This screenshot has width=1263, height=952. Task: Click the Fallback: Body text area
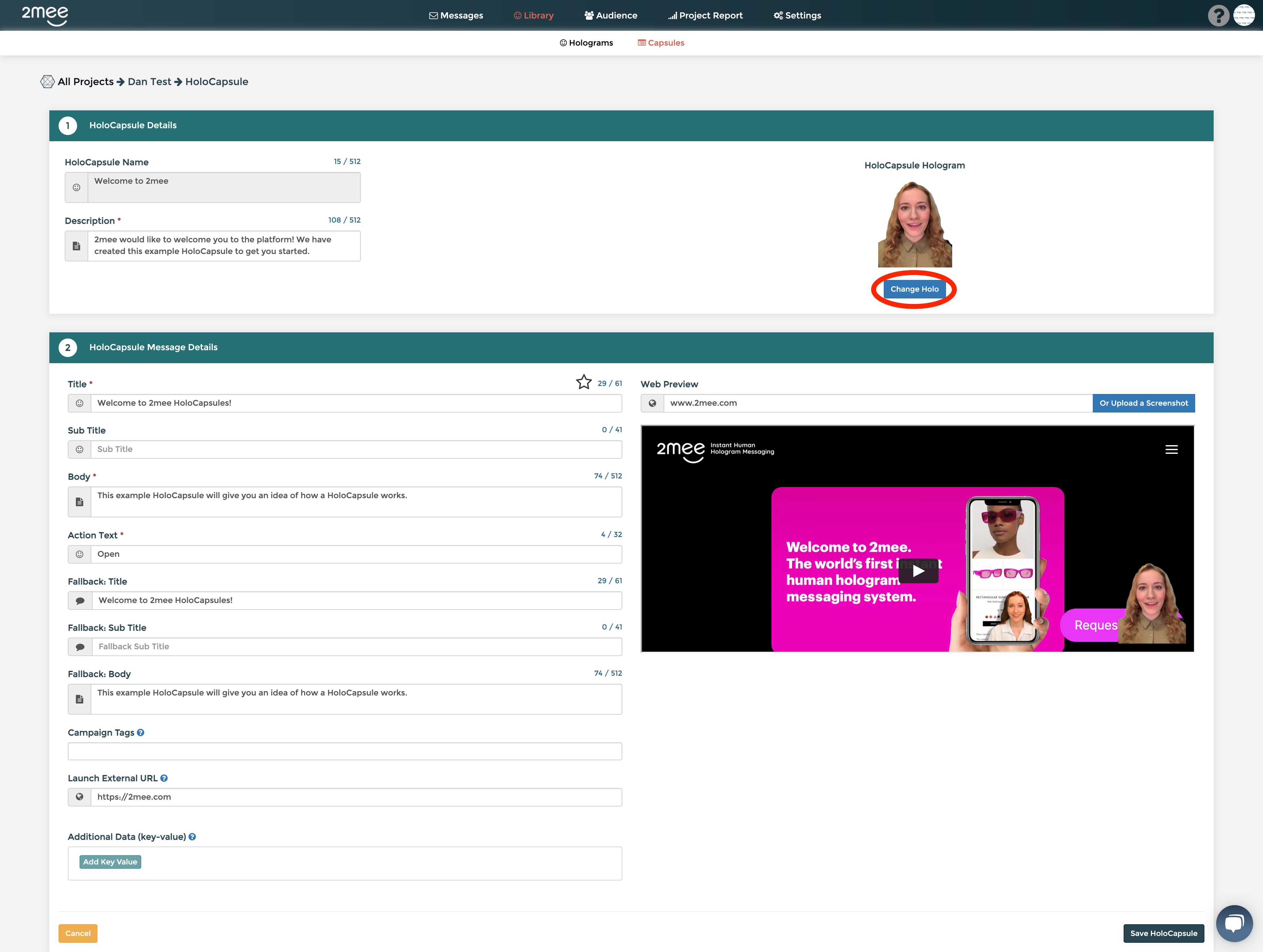[356, 700]
